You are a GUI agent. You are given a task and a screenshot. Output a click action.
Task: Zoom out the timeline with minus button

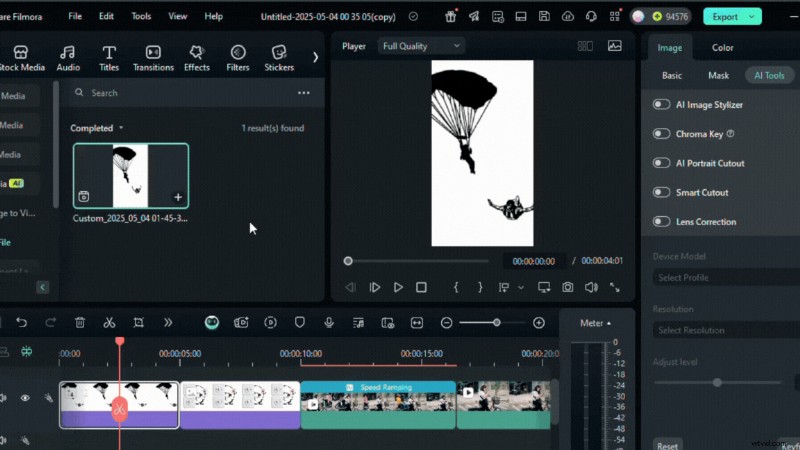click(x=446, y=323)
